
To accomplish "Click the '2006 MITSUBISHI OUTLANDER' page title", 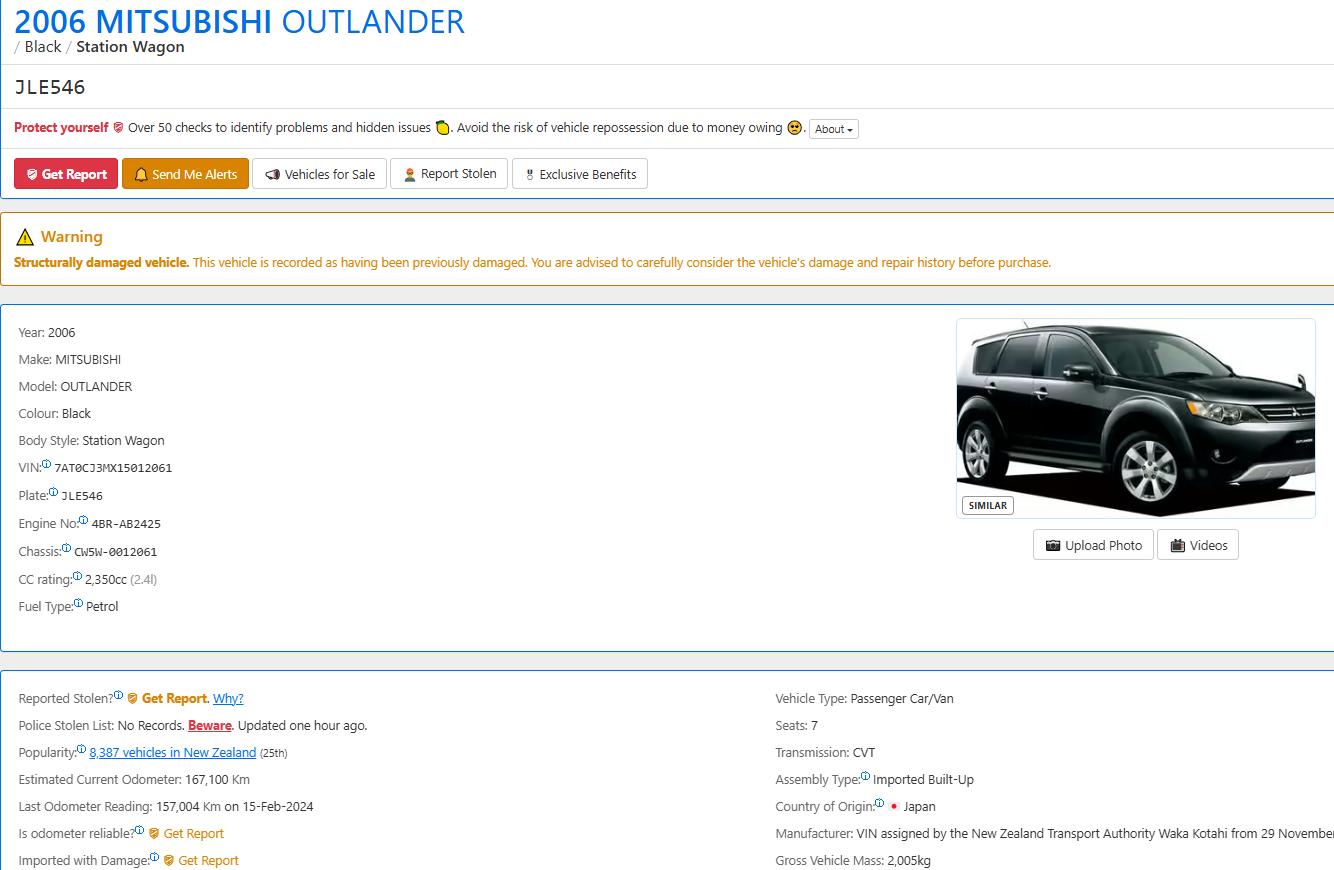I will click(x=239, y=21).
